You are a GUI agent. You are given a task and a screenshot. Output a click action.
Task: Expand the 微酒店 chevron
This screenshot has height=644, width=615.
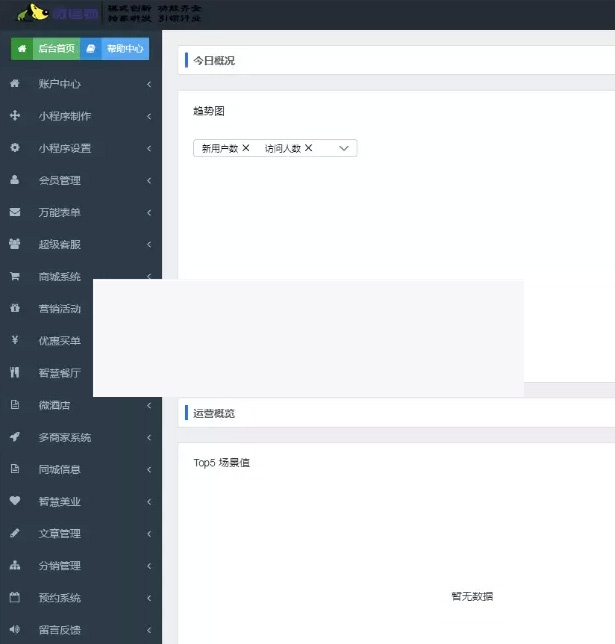tap(149, 405)
